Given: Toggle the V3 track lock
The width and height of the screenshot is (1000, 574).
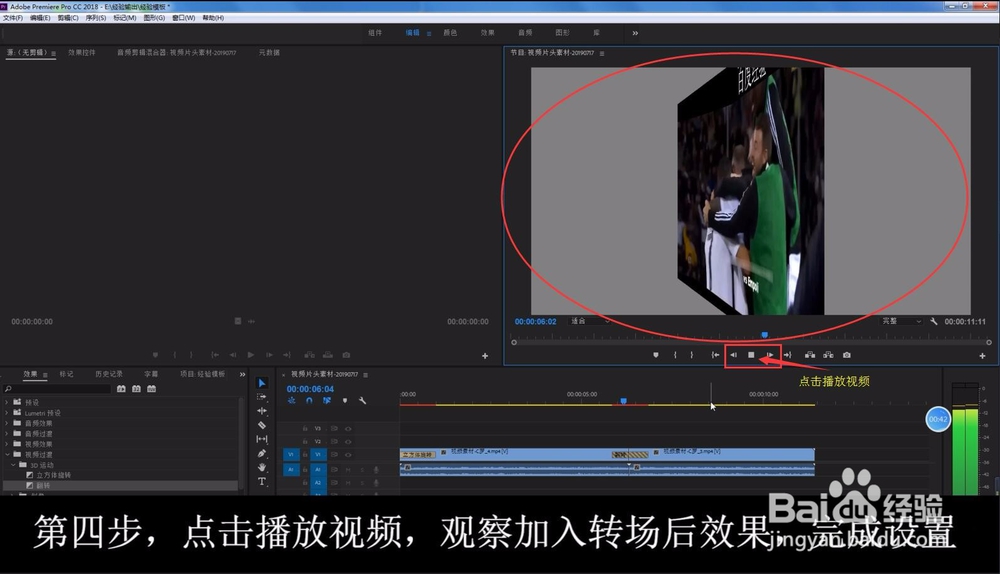Looking at the screenshot, I should pyautogui.click(x=305, y=429).
